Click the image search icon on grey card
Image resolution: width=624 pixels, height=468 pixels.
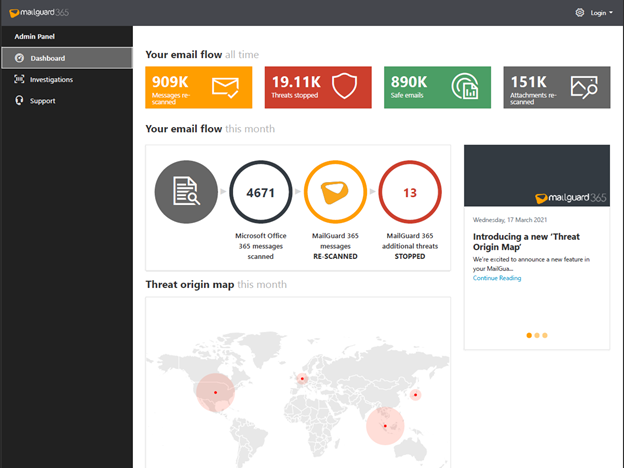584,87
